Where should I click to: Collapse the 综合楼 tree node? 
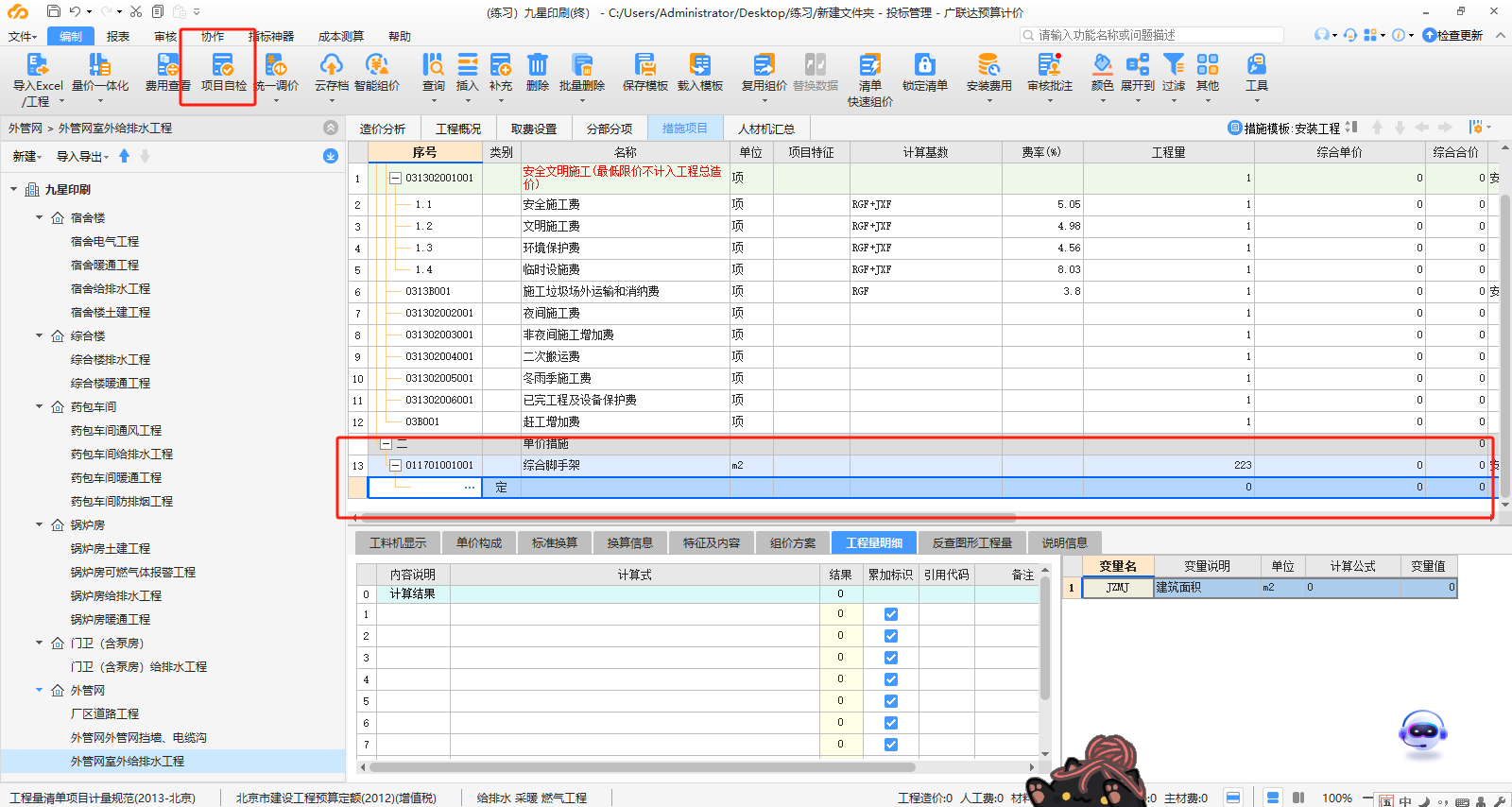pos(40,335)
